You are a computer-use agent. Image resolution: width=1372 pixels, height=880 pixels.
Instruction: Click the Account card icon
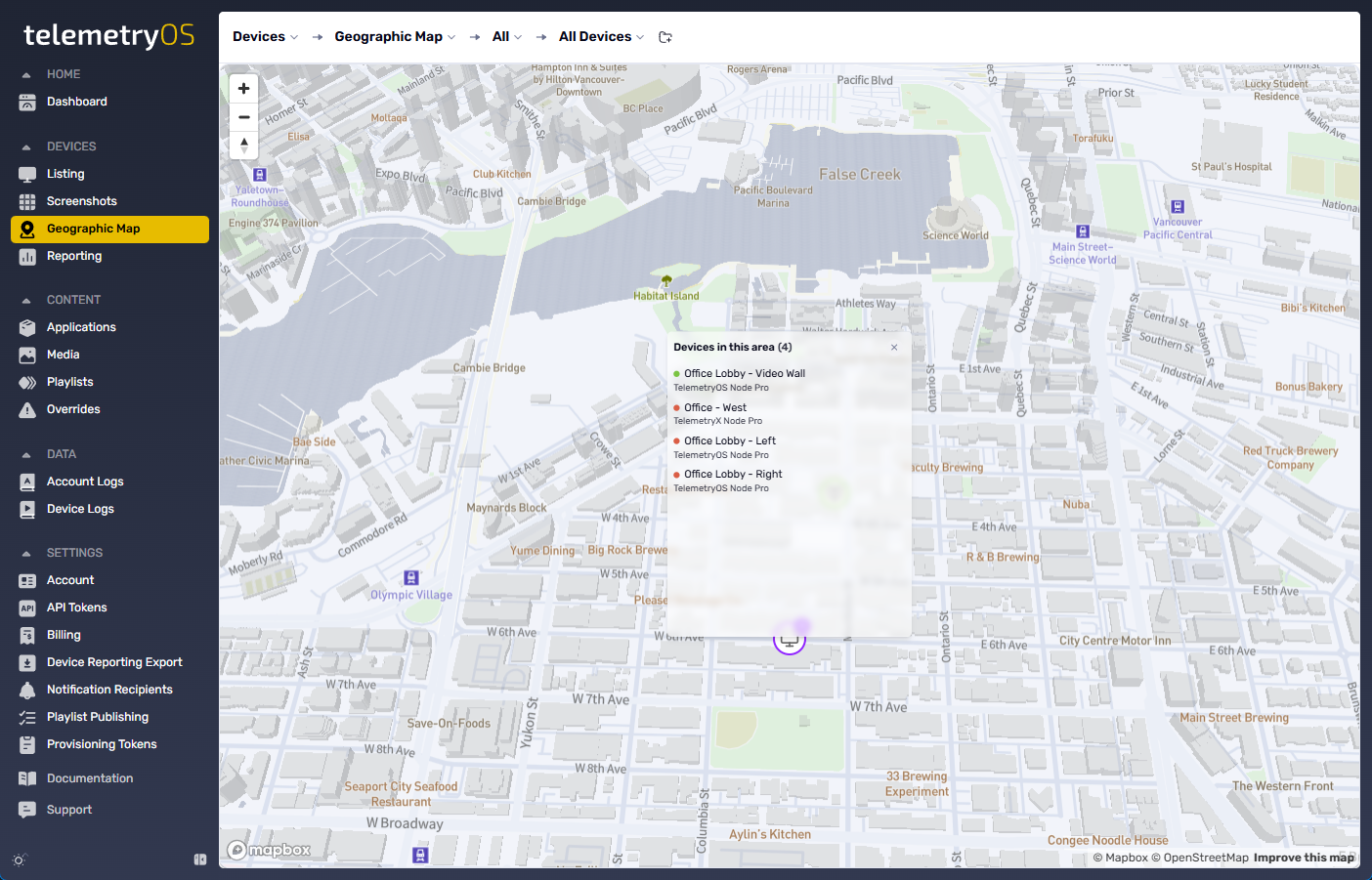tap(27, 580)
